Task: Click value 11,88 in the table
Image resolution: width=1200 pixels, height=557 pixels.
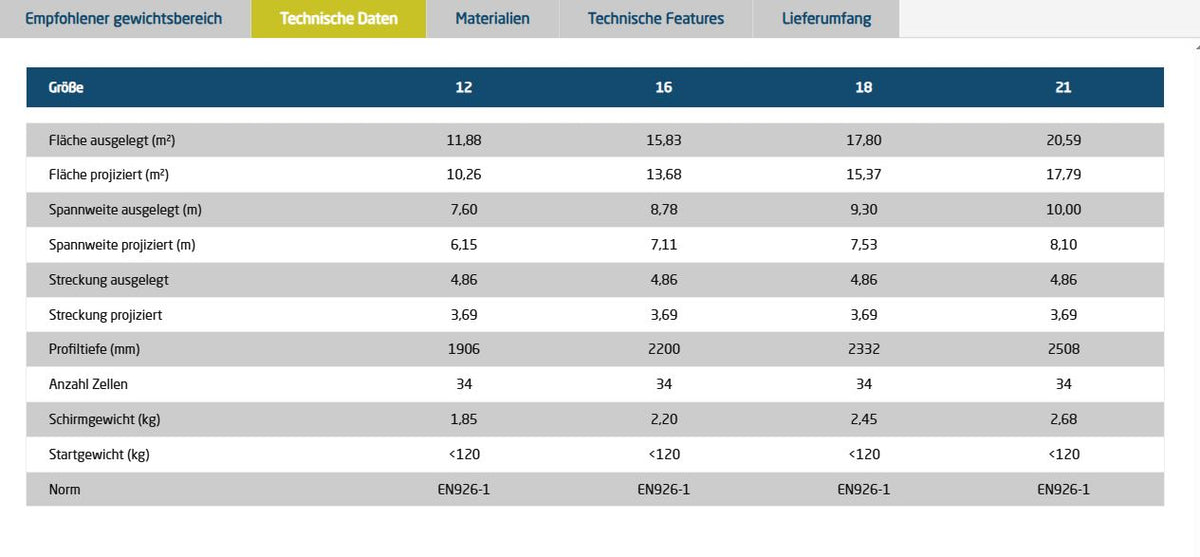Action: (x=464, y=141)
